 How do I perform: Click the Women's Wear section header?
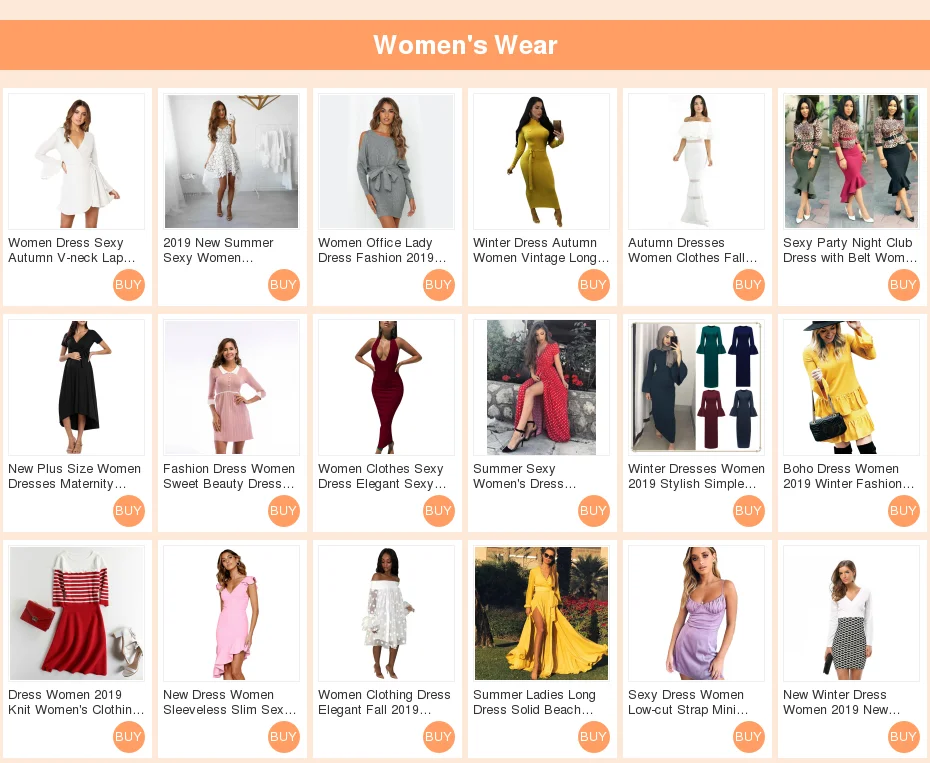tap(465, 45)
